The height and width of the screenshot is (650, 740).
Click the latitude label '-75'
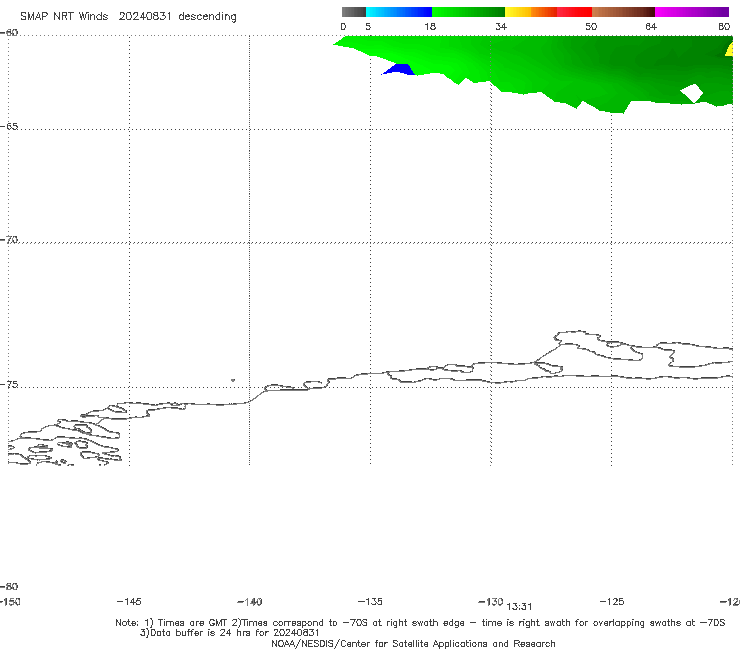(x=9, y=385)
